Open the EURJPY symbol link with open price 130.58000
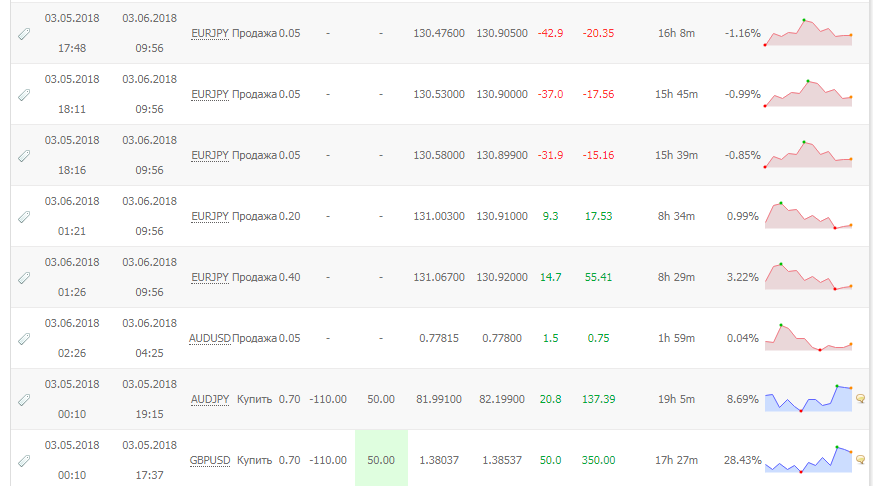The image size is (873, 486). (x=210, y=155)
